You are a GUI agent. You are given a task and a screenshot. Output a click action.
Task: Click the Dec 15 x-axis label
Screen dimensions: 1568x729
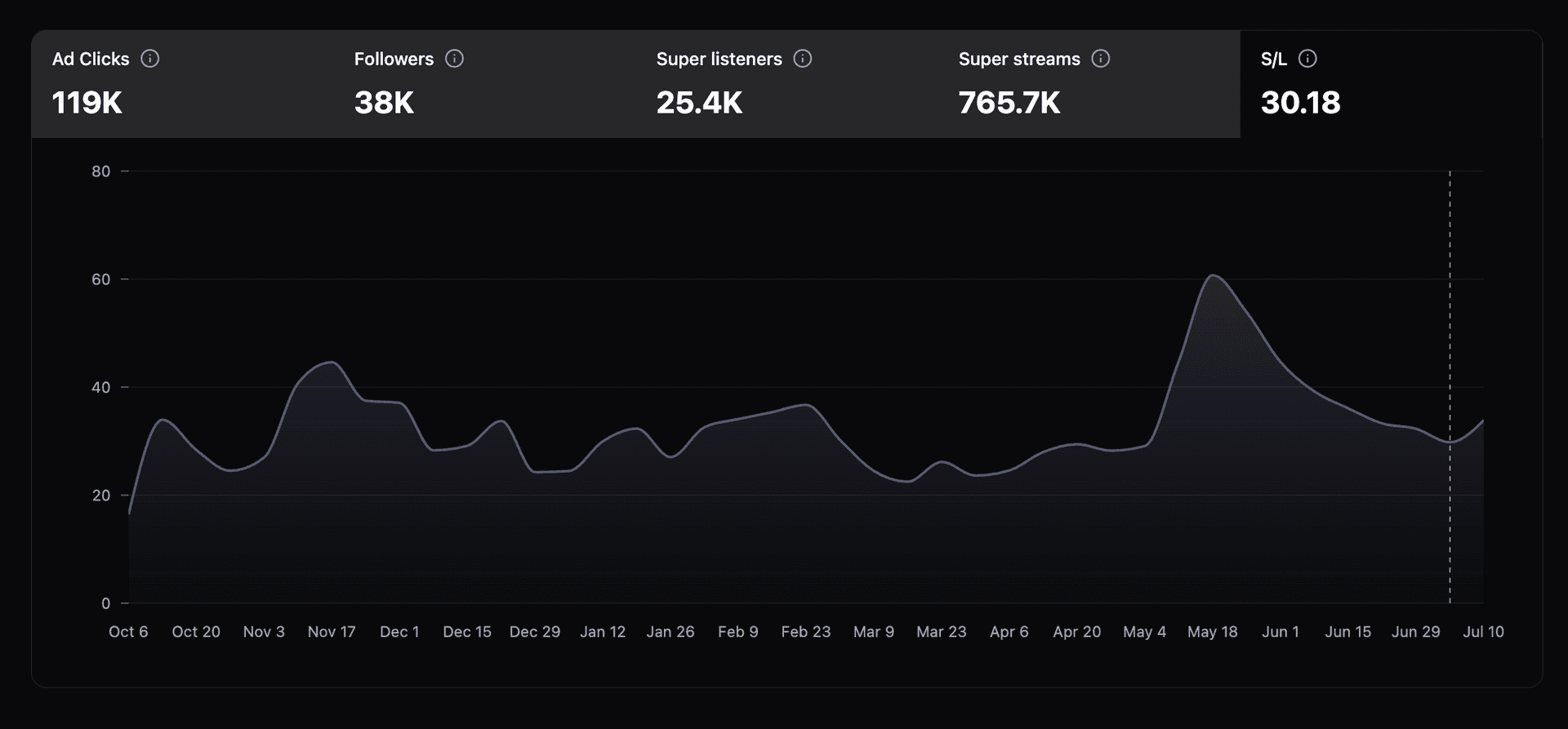467,632
